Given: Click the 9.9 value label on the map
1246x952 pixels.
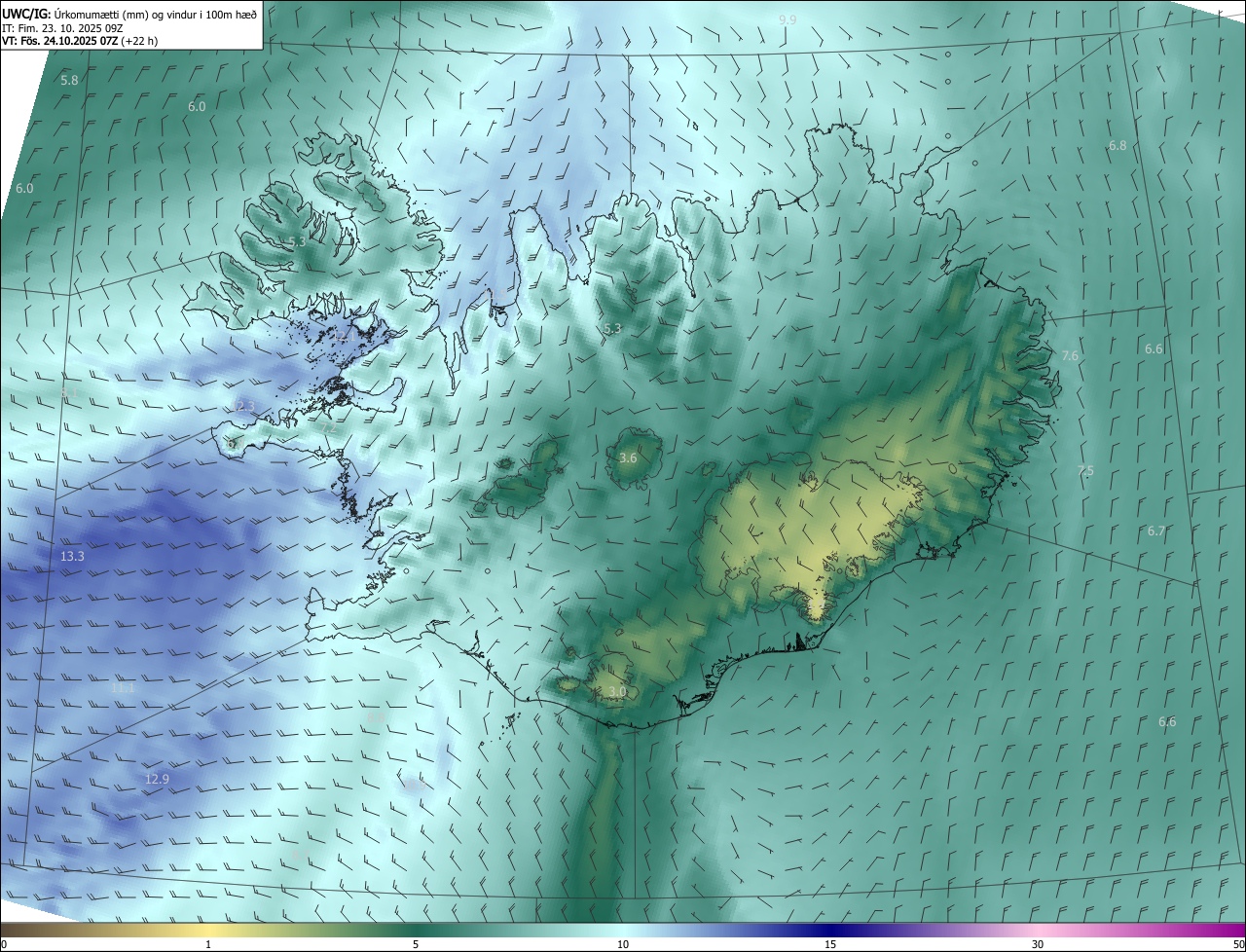Looking at the screenshot, I should coord(788,20).
